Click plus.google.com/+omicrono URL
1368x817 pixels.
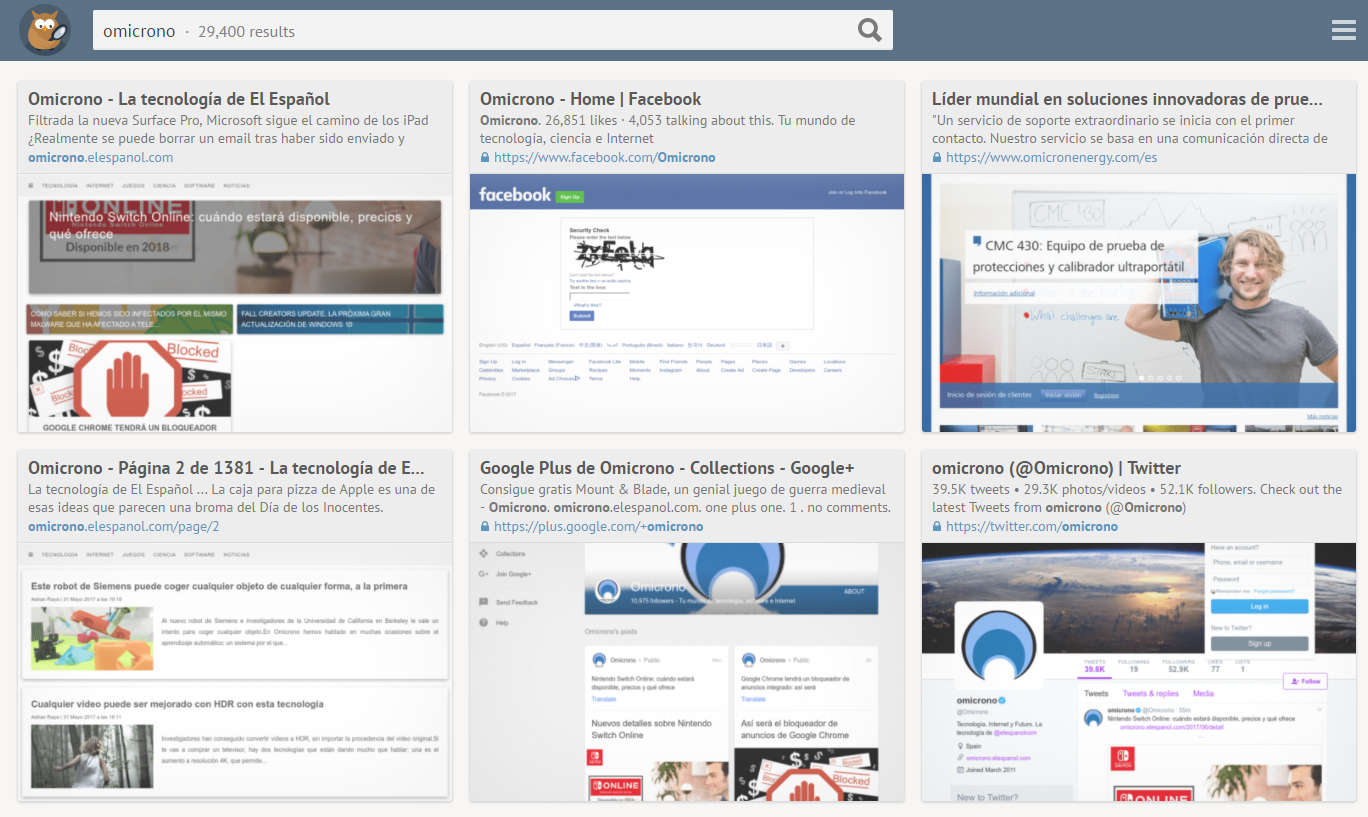point(599,526)
